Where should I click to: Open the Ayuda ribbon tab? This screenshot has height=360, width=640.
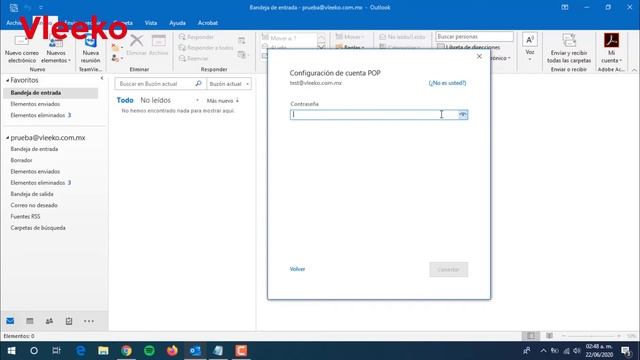[178, 23]
